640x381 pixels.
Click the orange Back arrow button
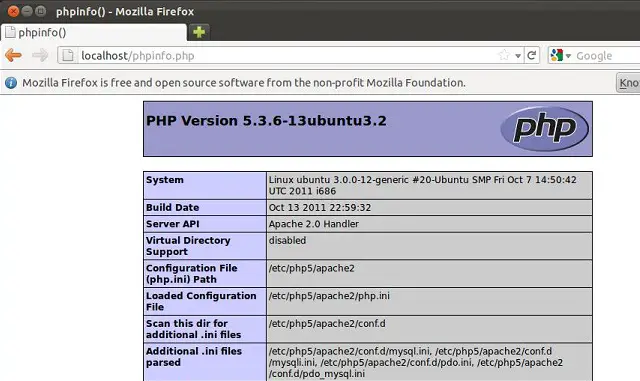tap(13, 55)
